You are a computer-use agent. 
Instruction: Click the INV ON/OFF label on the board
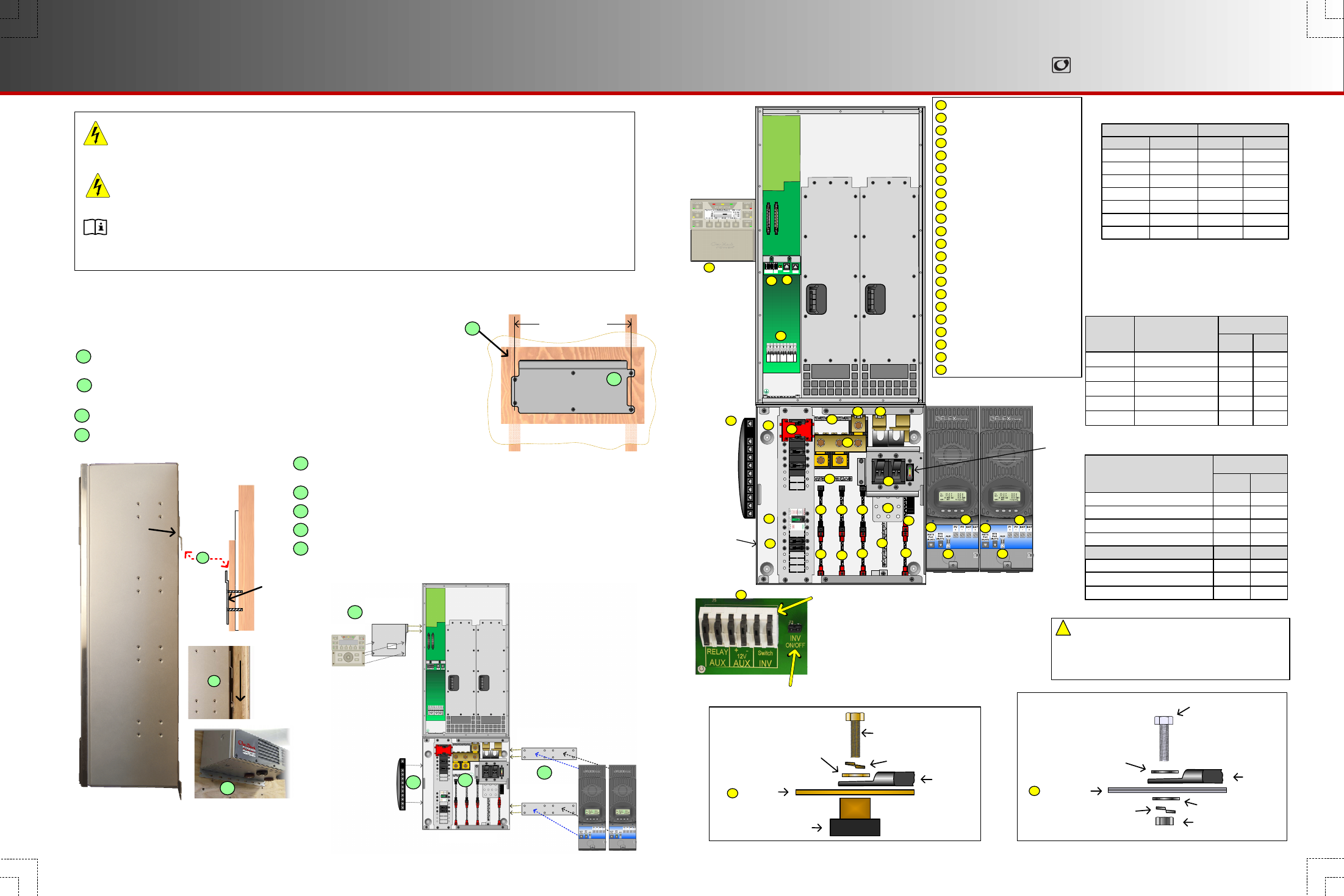(795, 642)
